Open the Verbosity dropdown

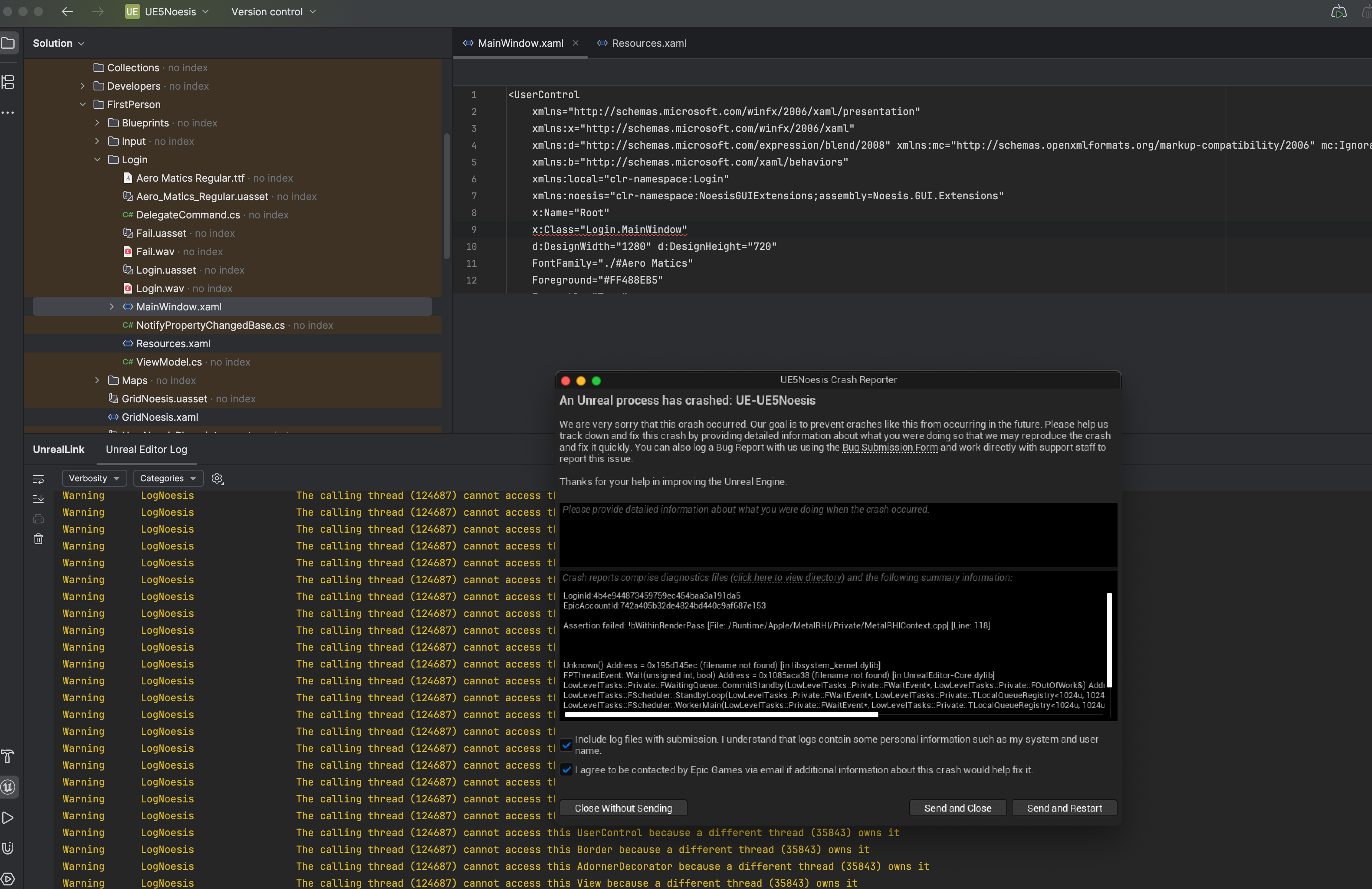[x=94, y=479]
